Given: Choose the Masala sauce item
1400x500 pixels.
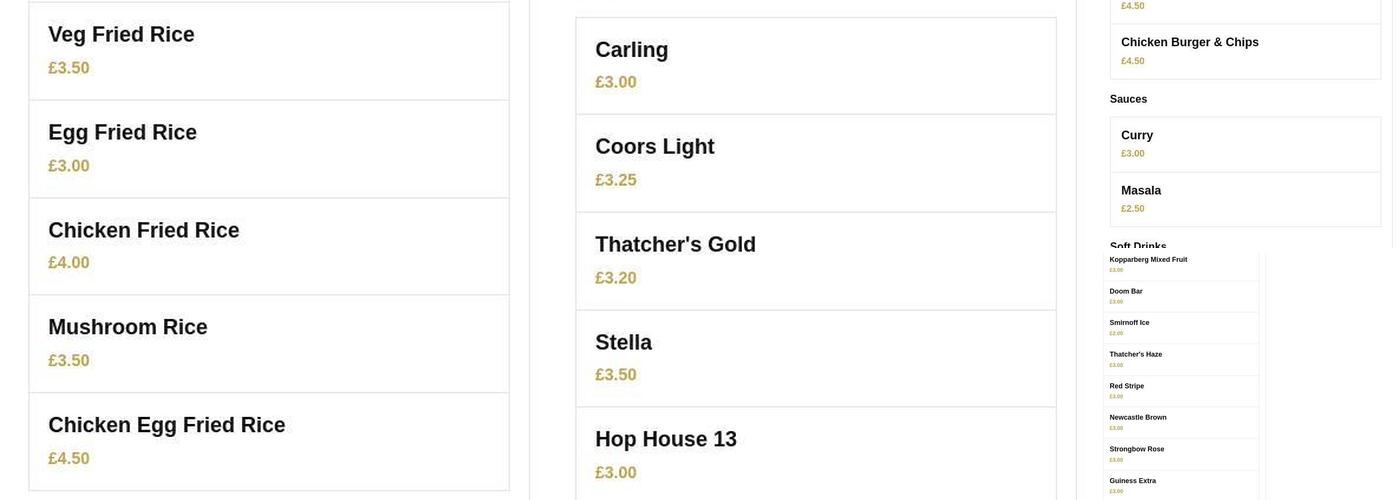Looking at the screenshot, I should [x=1245, y=199].
